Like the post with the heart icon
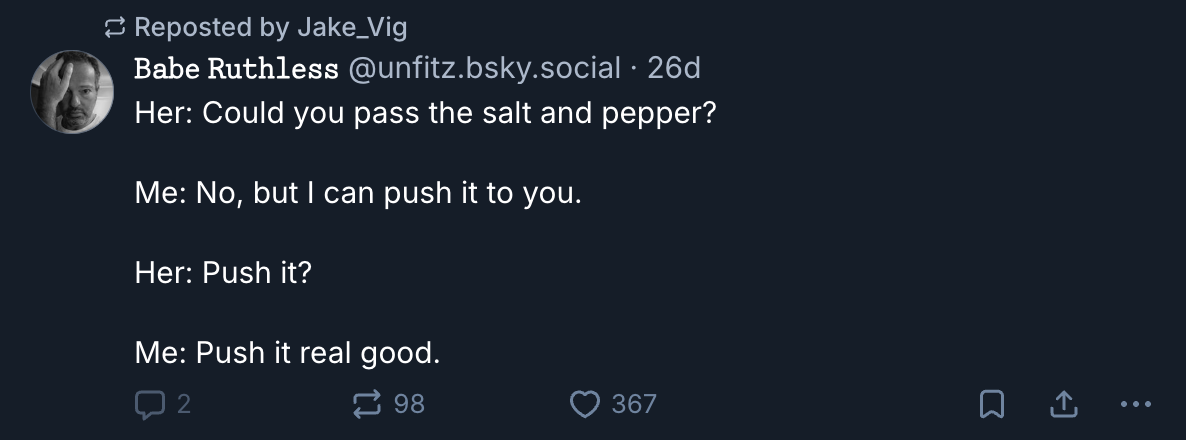1186x440 pixels. (x=583, y=404)
